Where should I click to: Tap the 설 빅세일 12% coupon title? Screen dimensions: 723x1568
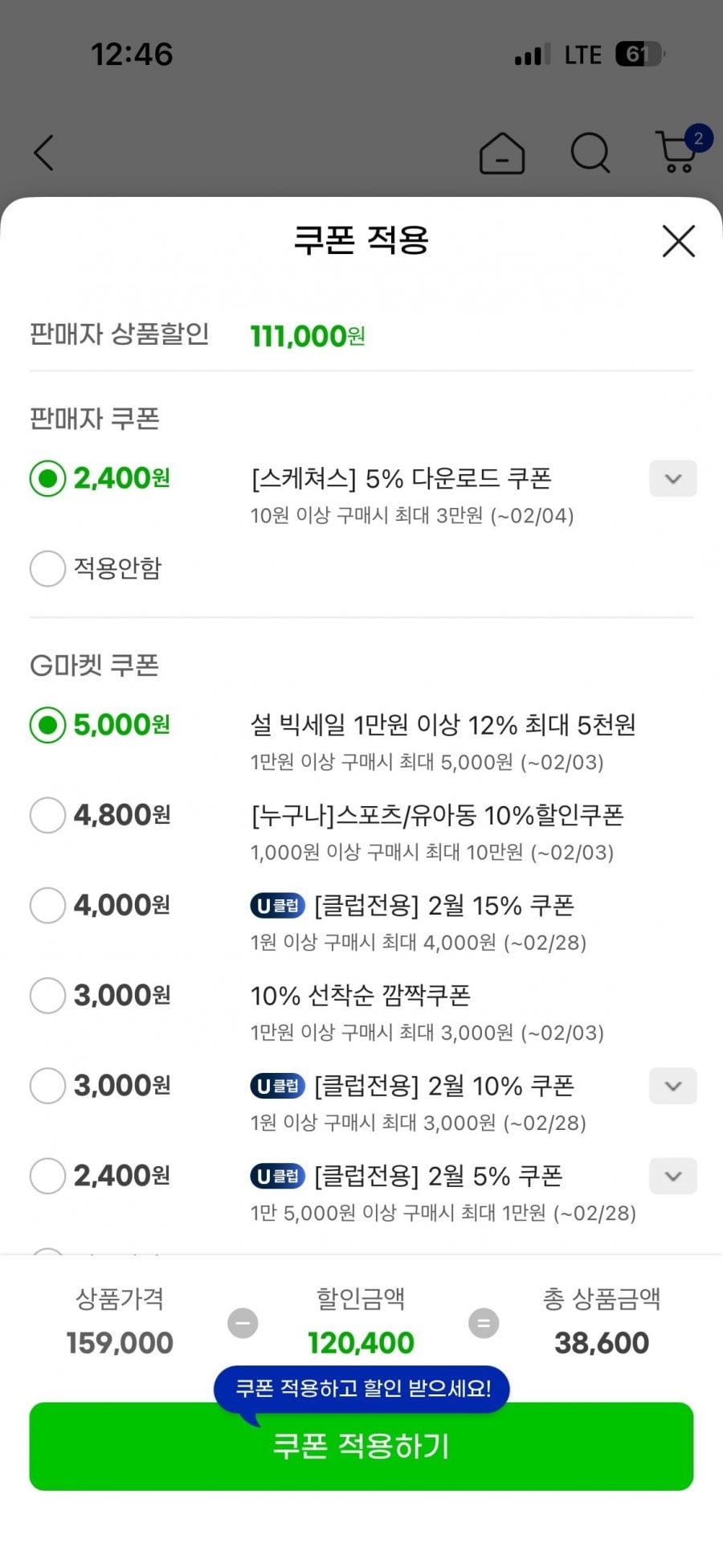pos(443,725)
